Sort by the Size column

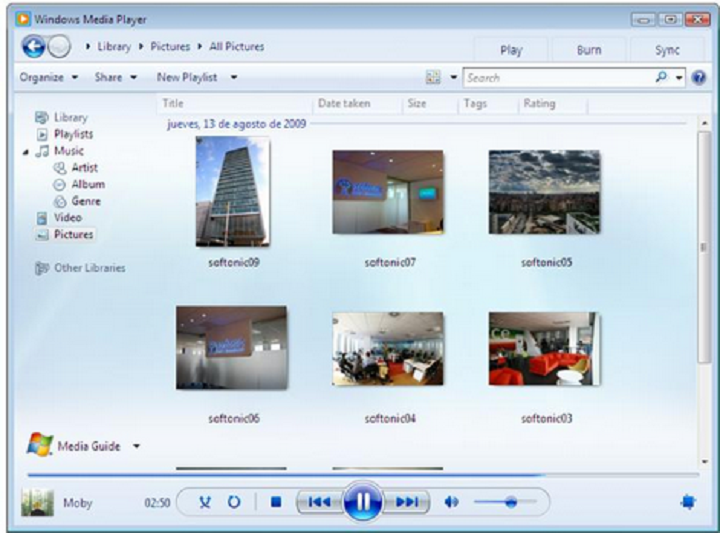pyautogui.click(x=430, y=103)
